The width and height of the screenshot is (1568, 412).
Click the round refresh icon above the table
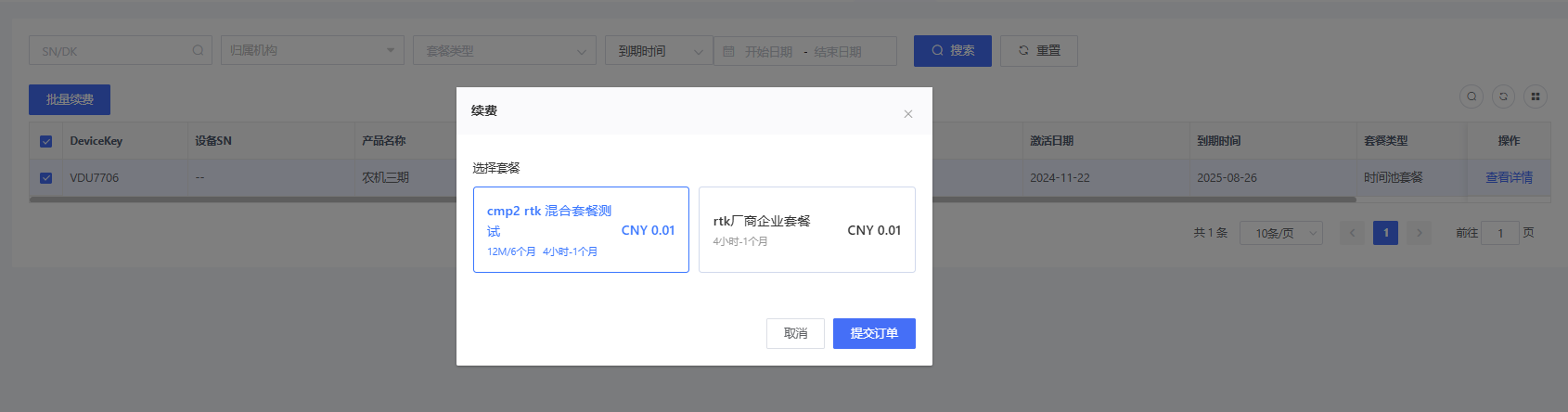[x=1503, y=97]
